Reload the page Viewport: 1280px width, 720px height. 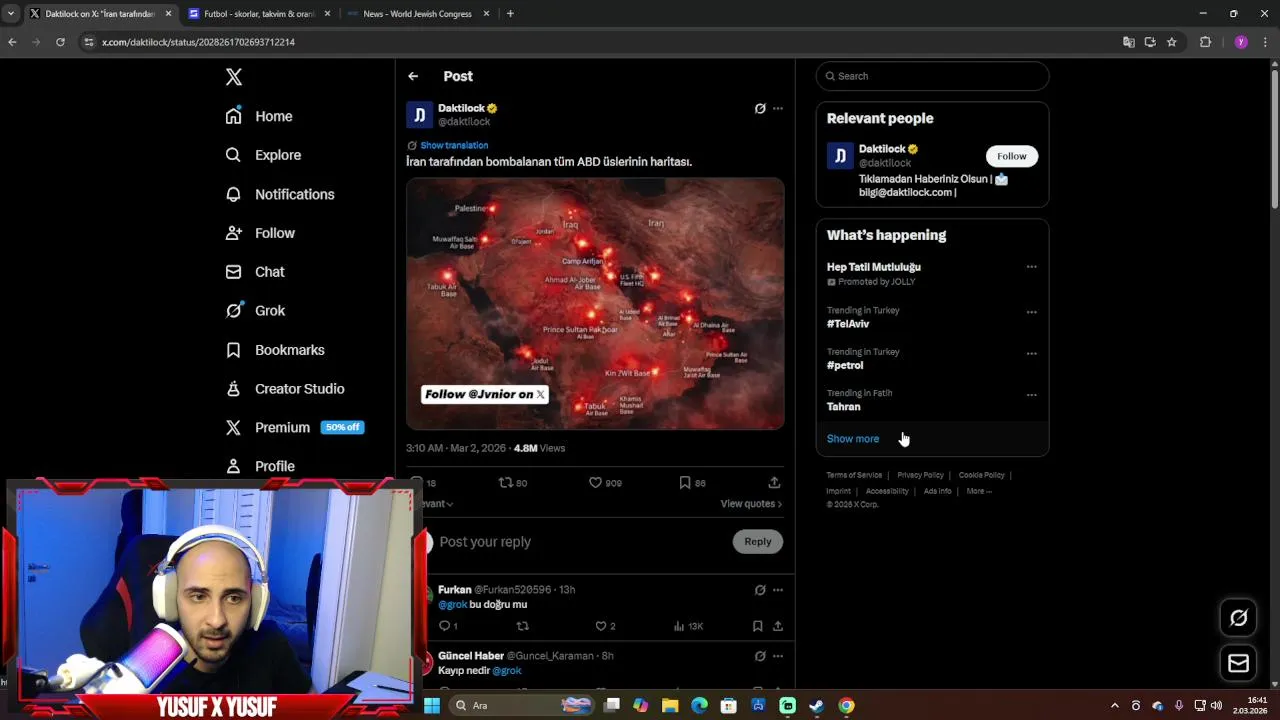point(60,42)
